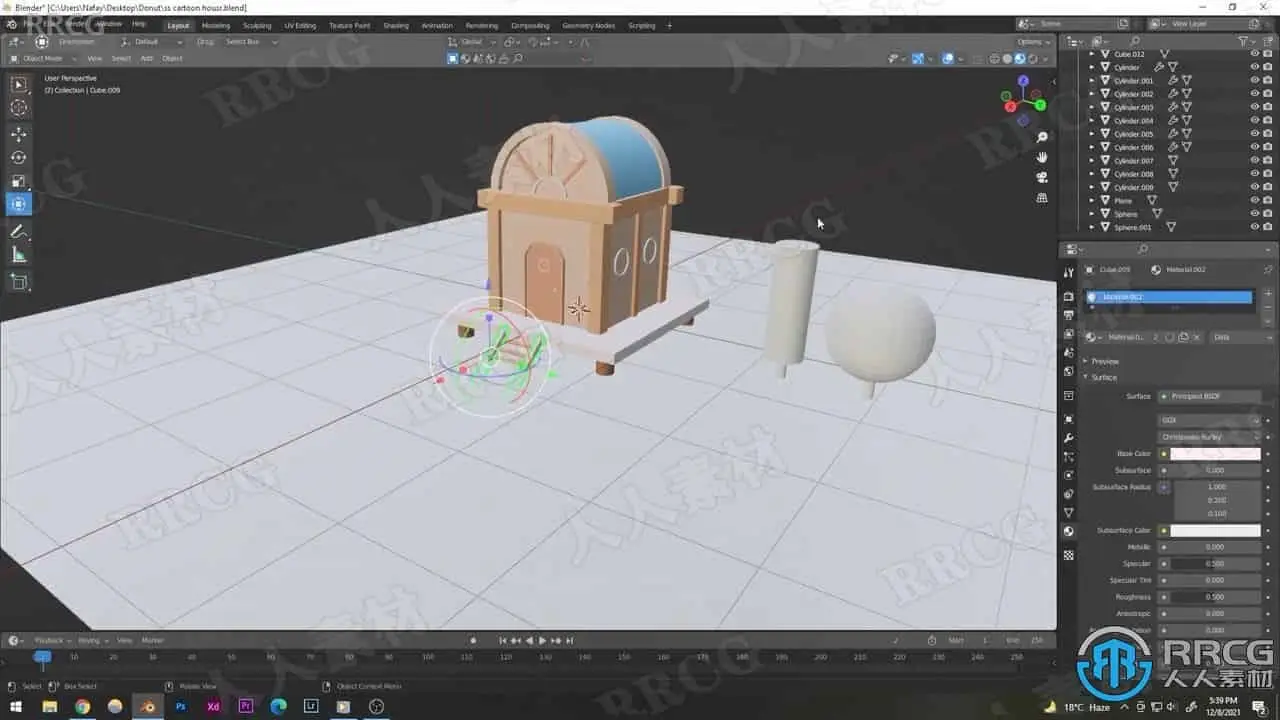Expand the Preview panel in material properties
The height and width of the screenshot is (720, 1280).
(x=1105, y=361)
